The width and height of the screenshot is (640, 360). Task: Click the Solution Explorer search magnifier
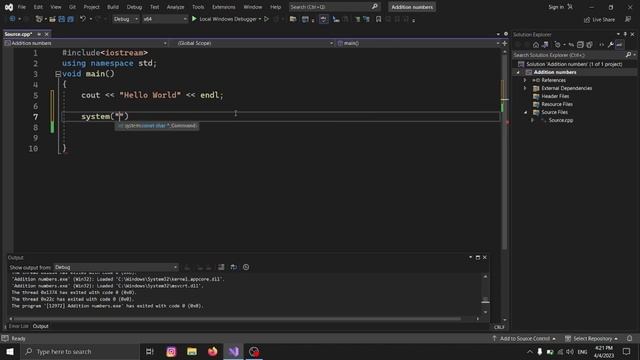[x=629, y=55]
